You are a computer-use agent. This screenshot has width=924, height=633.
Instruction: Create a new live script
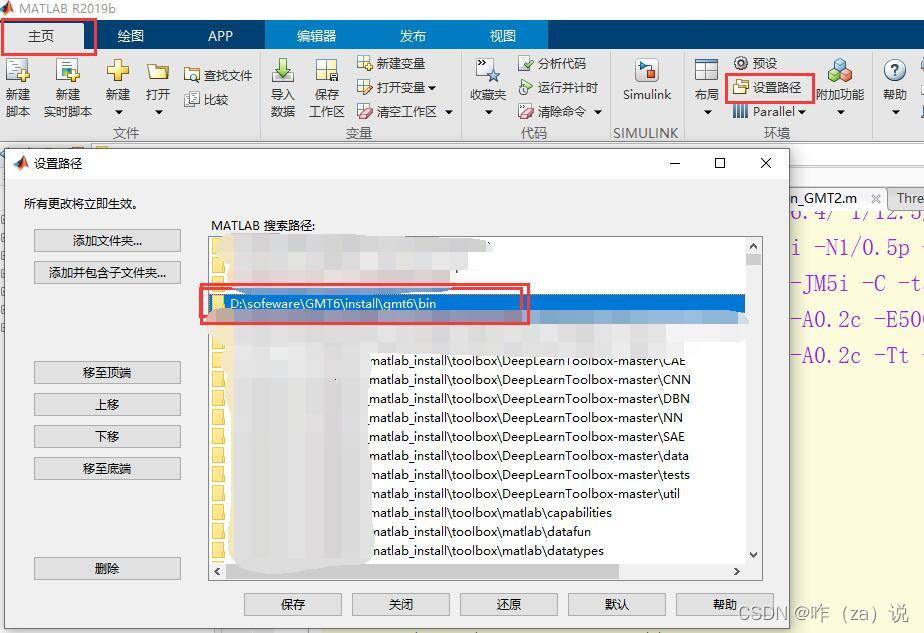click(66, 87)
